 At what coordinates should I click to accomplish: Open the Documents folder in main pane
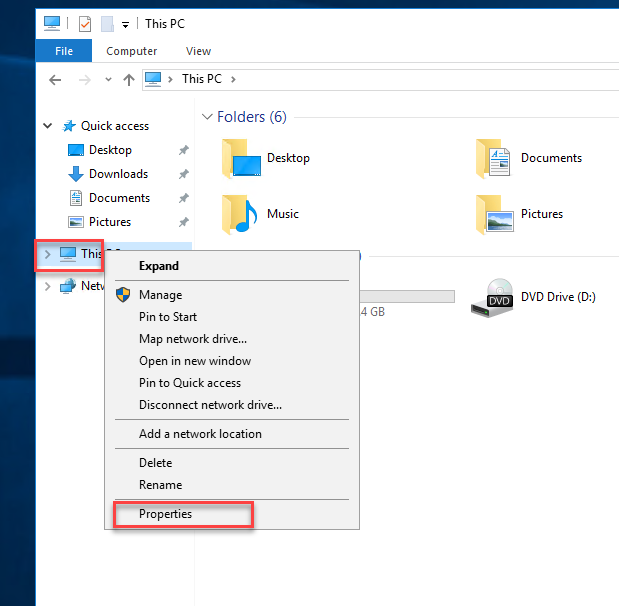495,158
